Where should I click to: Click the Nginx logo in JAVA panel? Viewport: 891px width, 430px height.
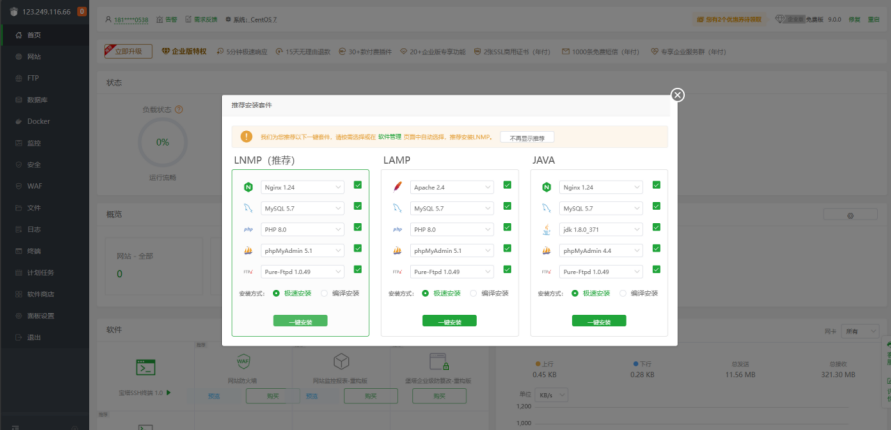tap(546, 187)
